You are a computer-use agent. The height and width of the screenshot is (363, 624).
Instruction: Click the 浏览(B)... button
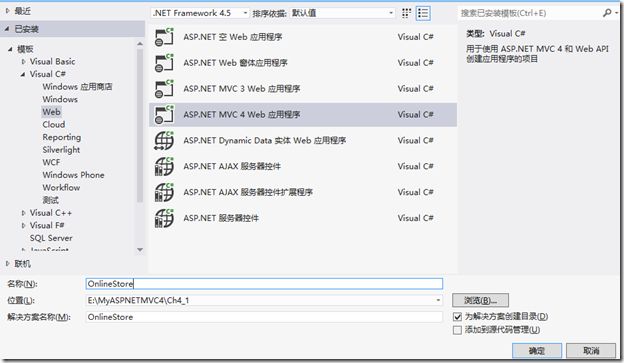(x=480, y=301)
